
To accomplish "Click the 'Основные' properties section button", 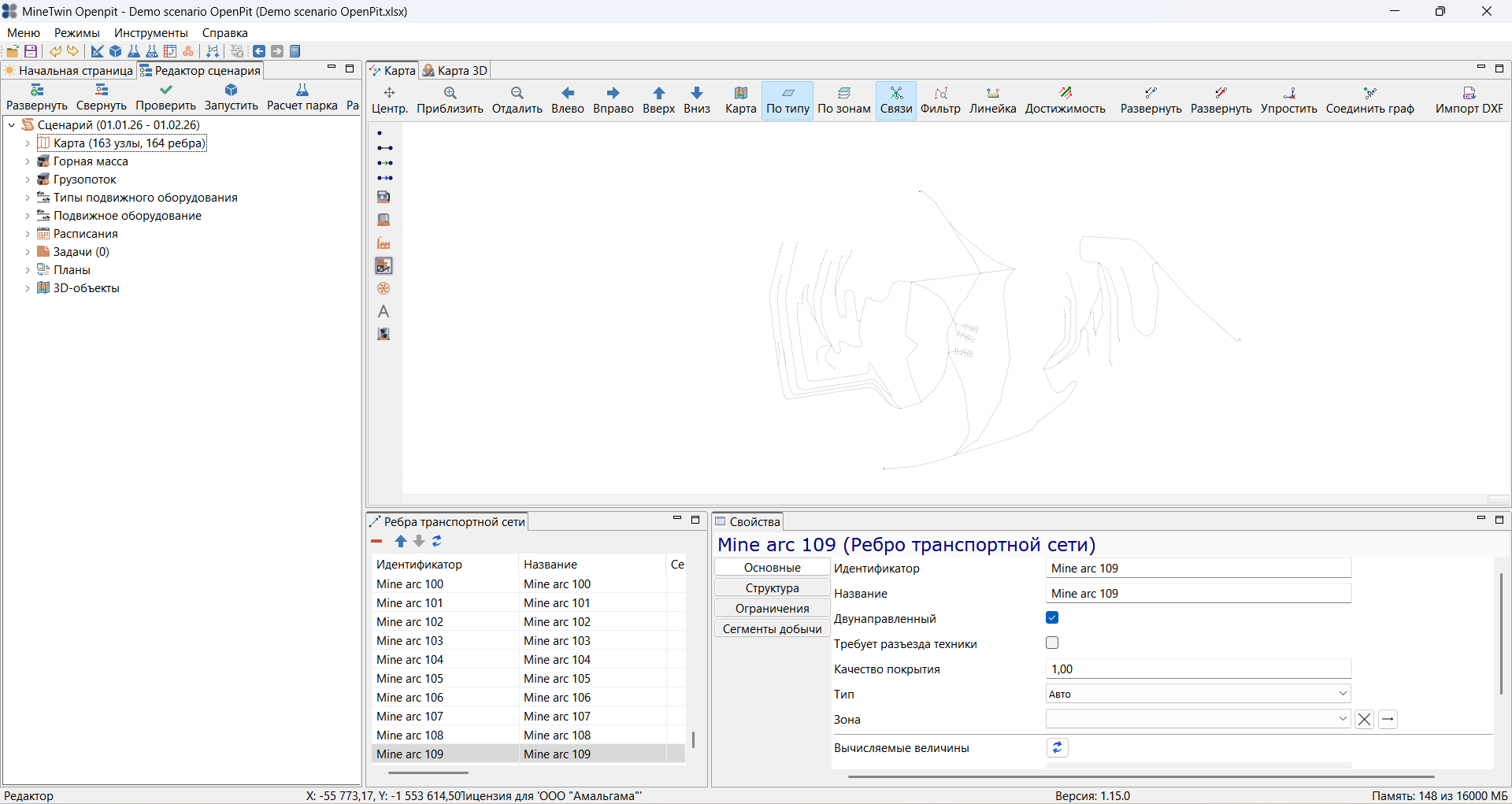I will (x=772, y=568).
